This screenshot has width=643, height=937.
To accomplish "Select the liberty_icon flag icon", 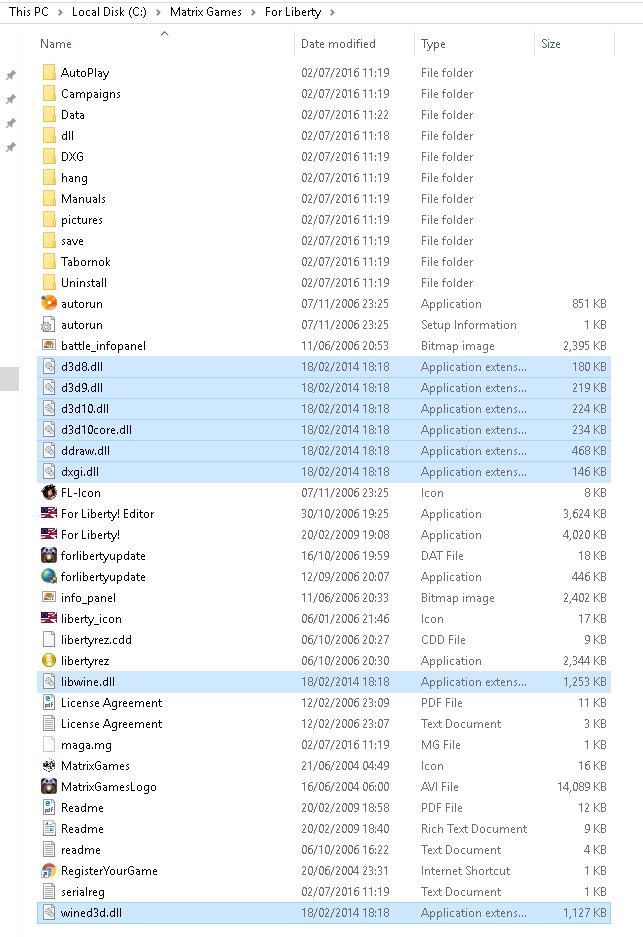I will [49, 618].
